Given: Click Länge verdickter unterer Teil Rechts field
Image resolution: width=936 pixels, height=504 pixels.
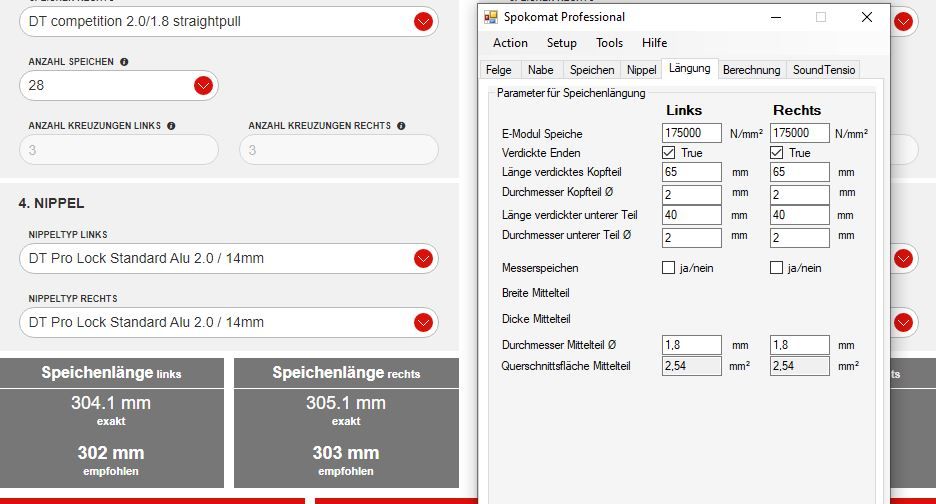Looking at the screenshot, I should [x=800, y=215].
